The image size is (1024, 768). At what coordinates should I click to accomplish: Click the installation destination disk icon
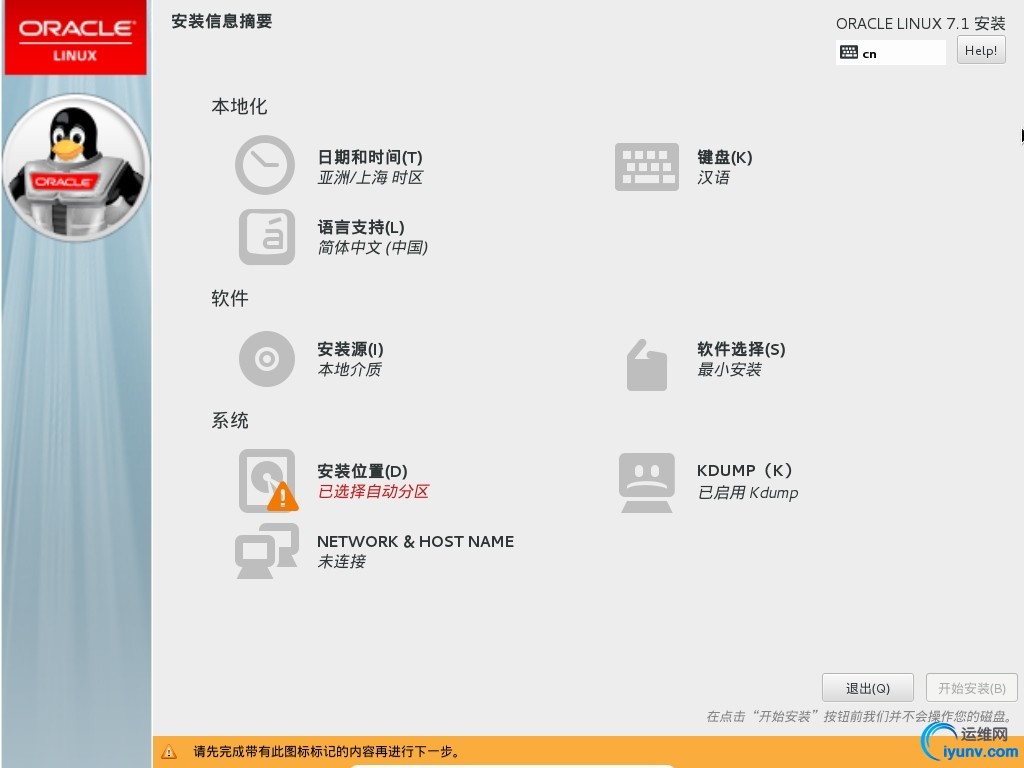click(x=268, y=481)
